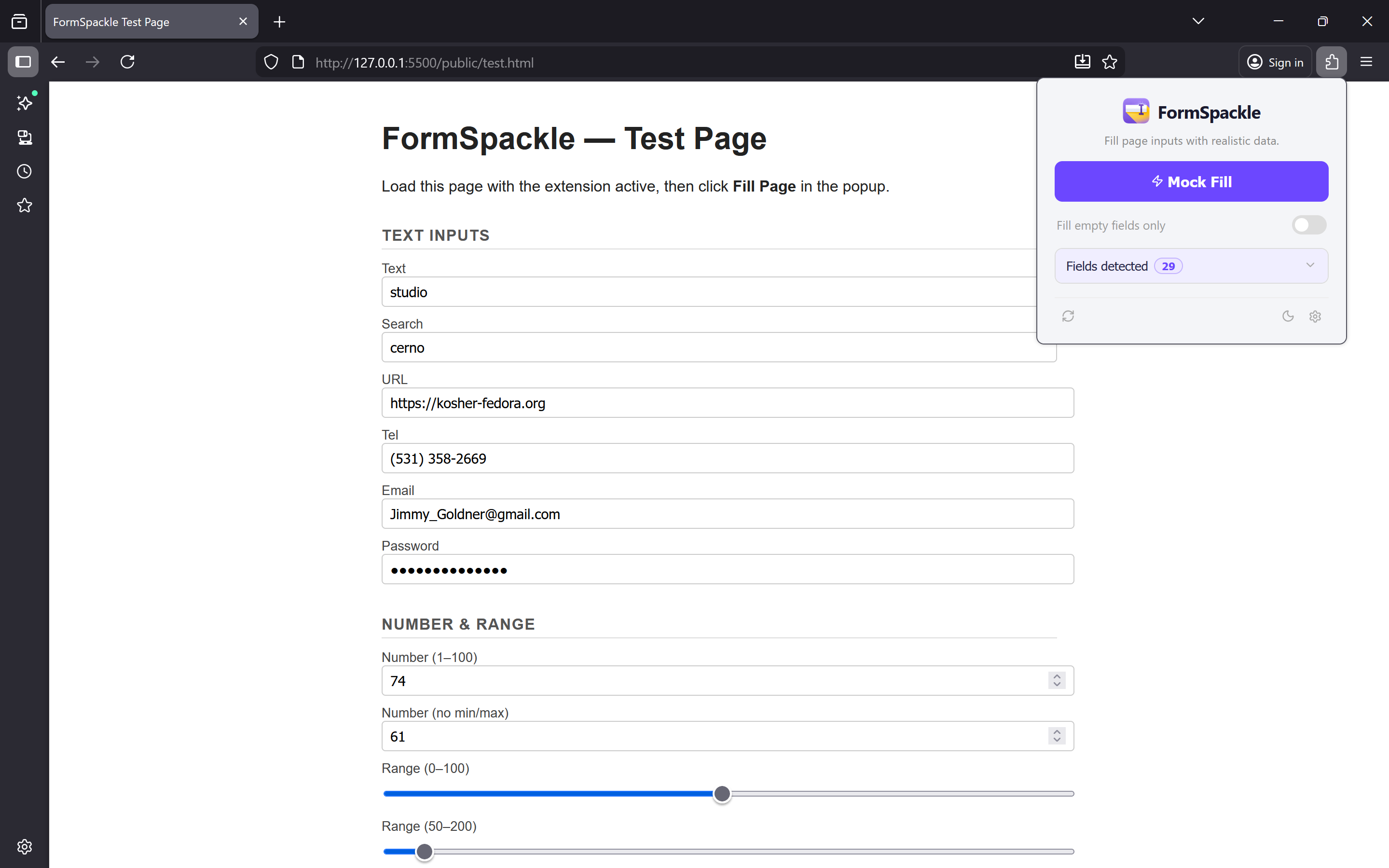Click the install app icon in address bar

(x=1082, y=62)
